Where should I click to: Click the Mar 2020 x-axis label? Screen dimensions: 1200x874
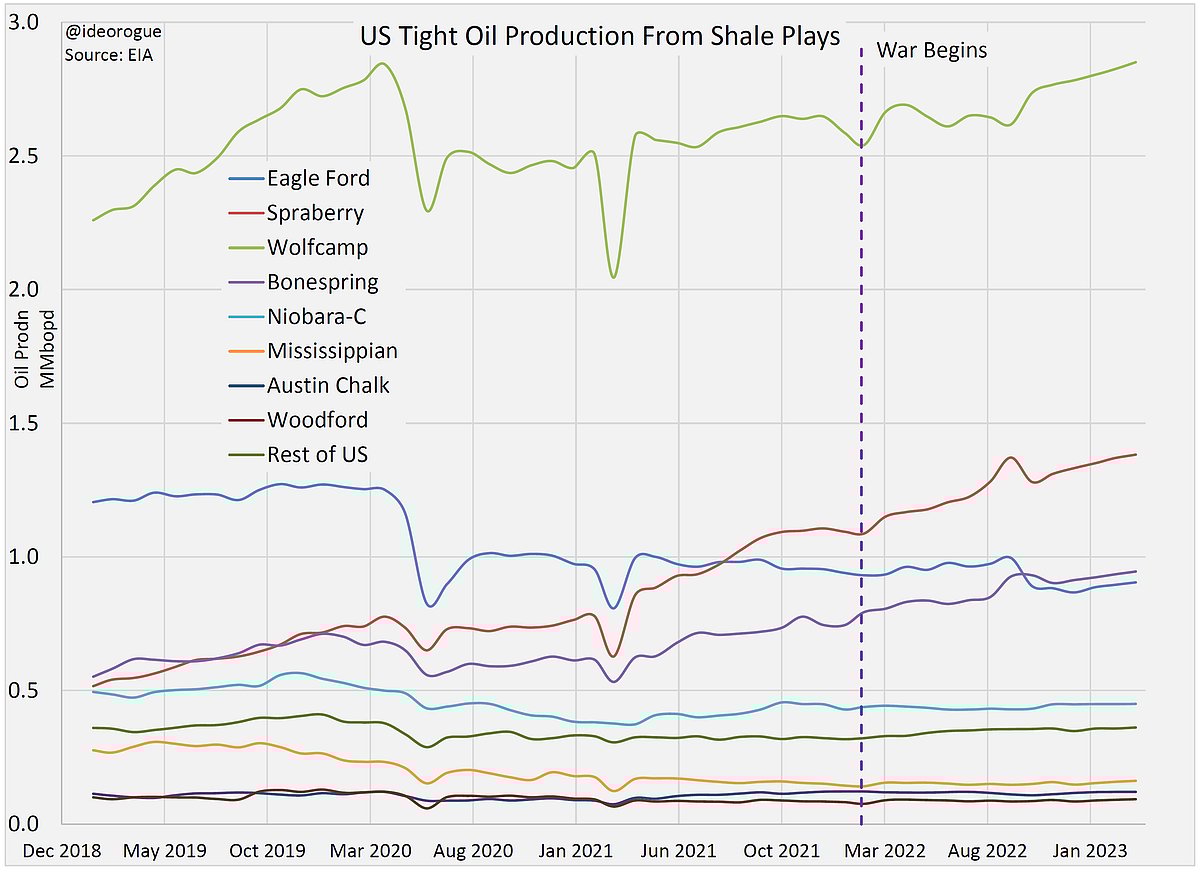pyautogui.click(x=370, y=852)
